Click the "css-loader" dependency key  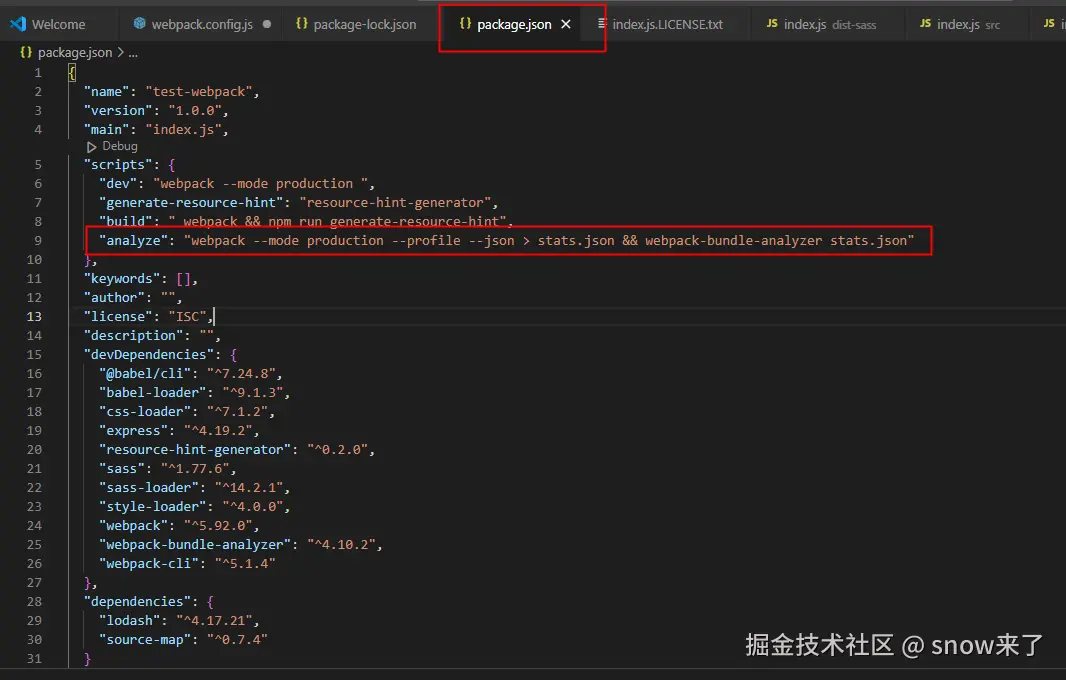(145, 412)
